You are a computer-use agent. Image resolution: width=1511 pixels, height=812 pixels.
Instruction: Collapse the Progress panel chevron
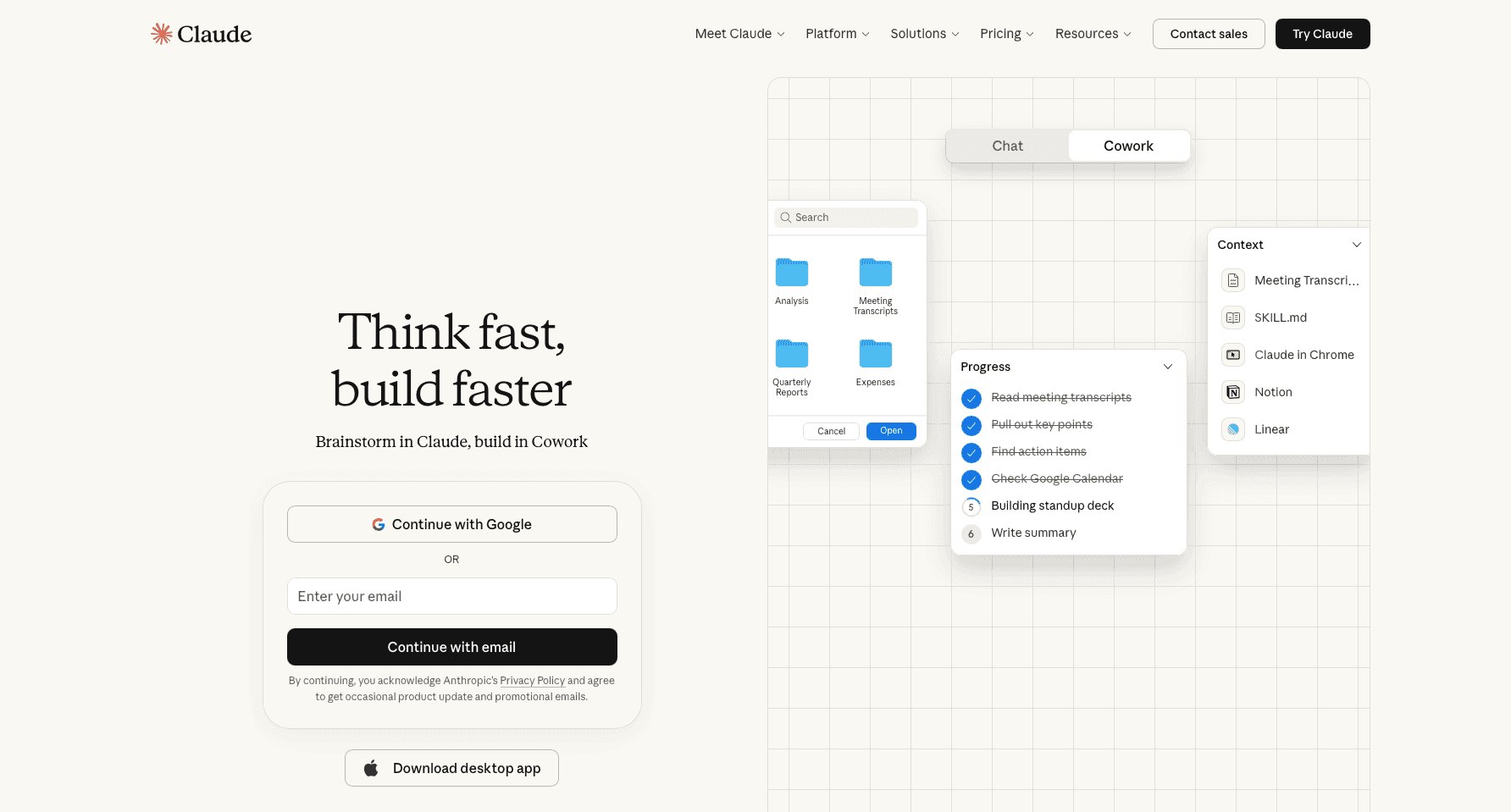1168,367
